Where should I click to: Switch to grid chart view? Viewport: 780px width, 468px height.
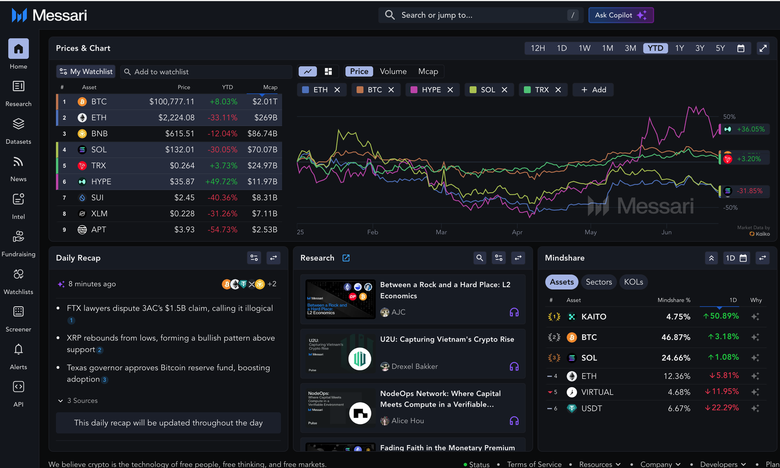[x=328, y=72]
